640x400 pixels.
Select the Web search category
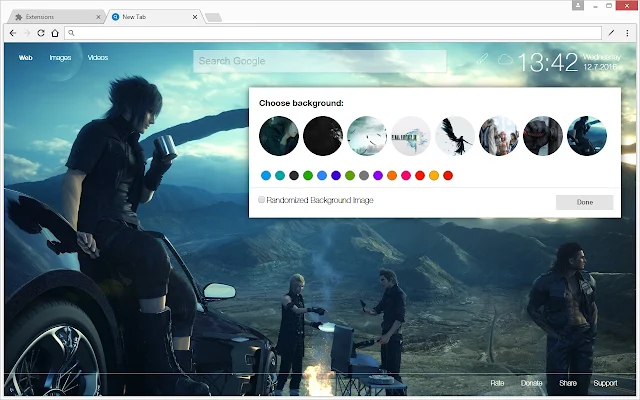click(x=25, y=58)
